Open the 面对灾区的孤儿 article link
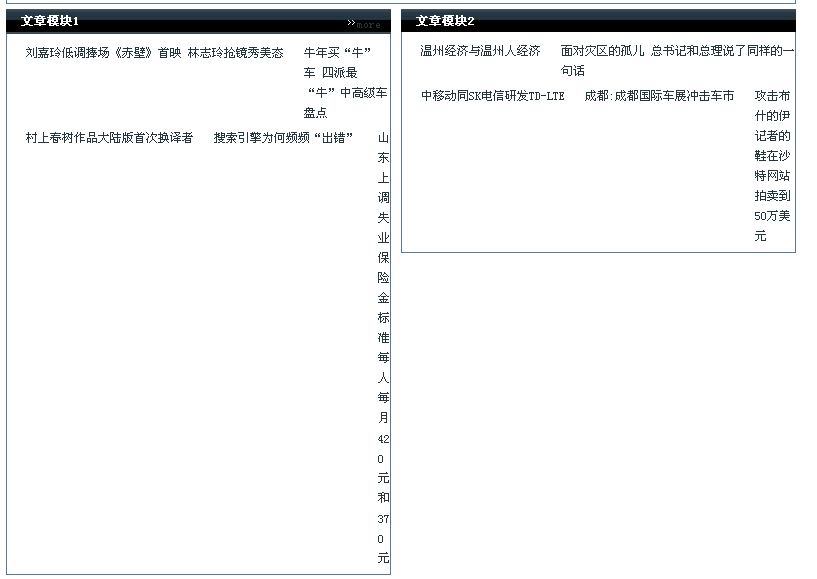This screenshot has height=579, width=817. 602,51
